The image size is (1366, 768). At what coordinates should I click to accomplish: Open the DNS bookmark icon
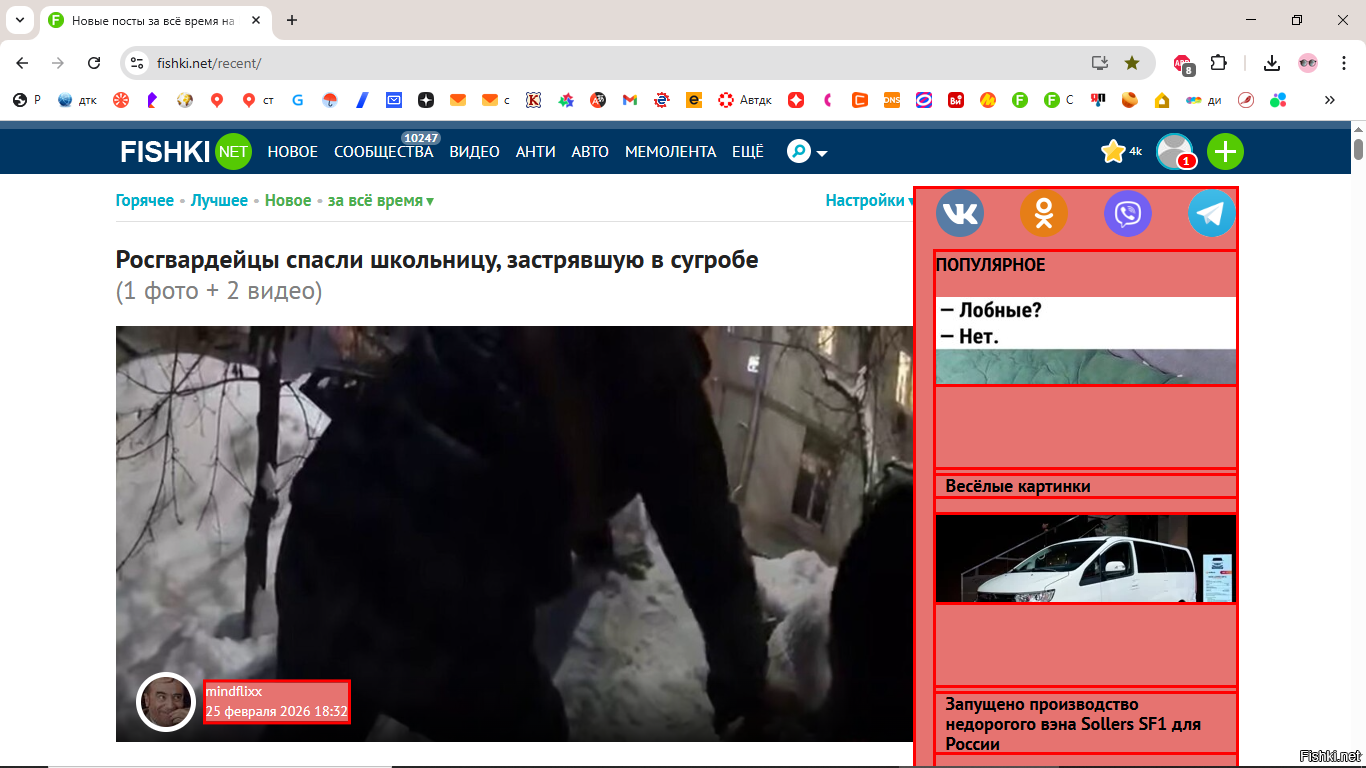(891, 100)
